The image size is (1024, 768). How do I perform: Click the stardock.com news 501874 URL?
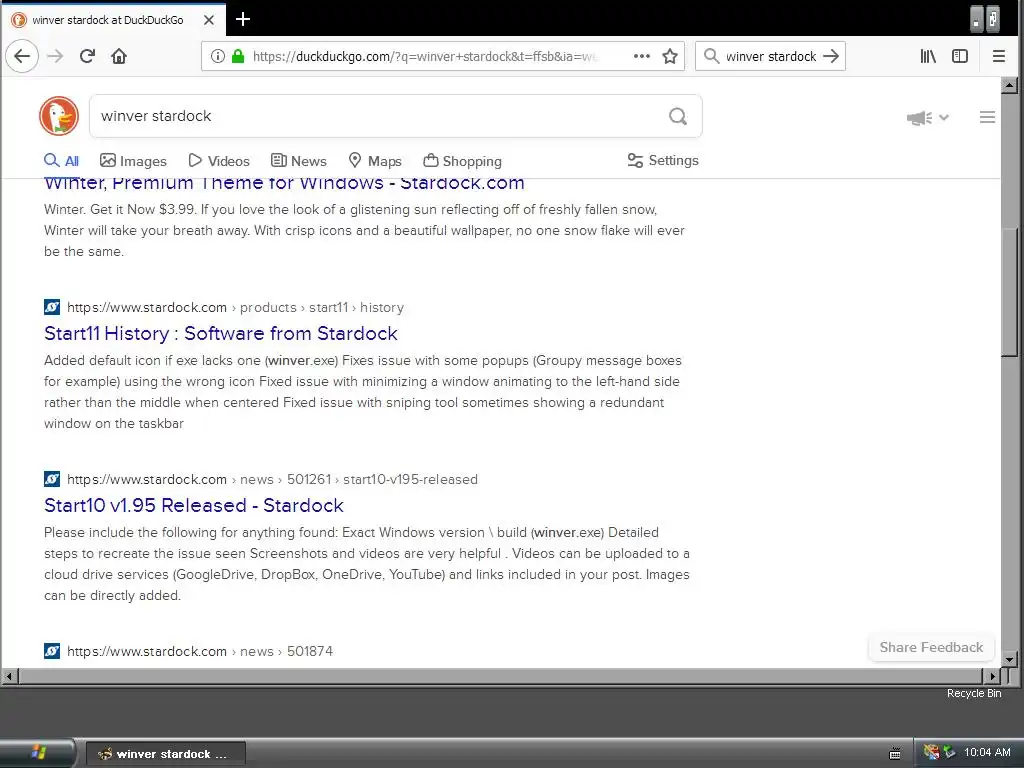click(x=200, y=650)
